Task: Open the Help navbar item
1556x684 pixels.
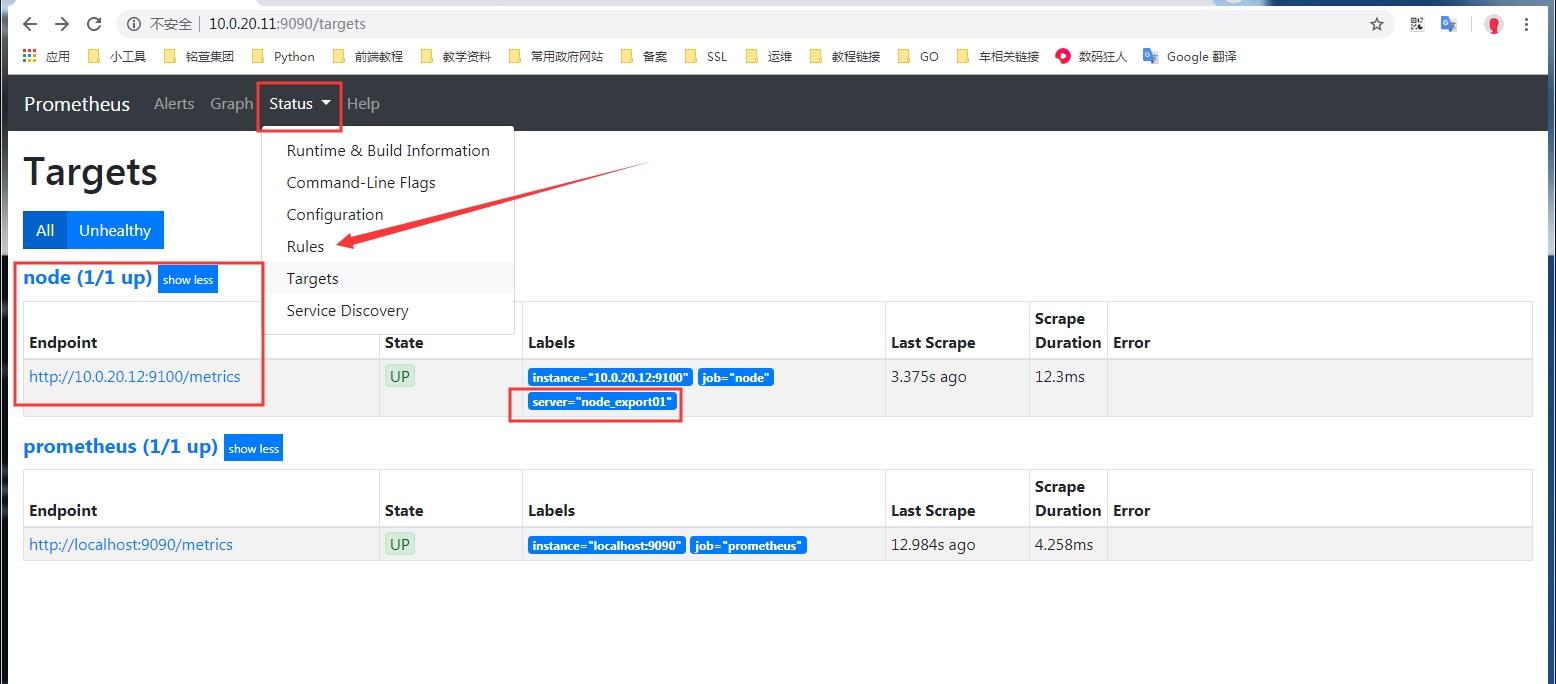Action: click(x=363, y=104)
